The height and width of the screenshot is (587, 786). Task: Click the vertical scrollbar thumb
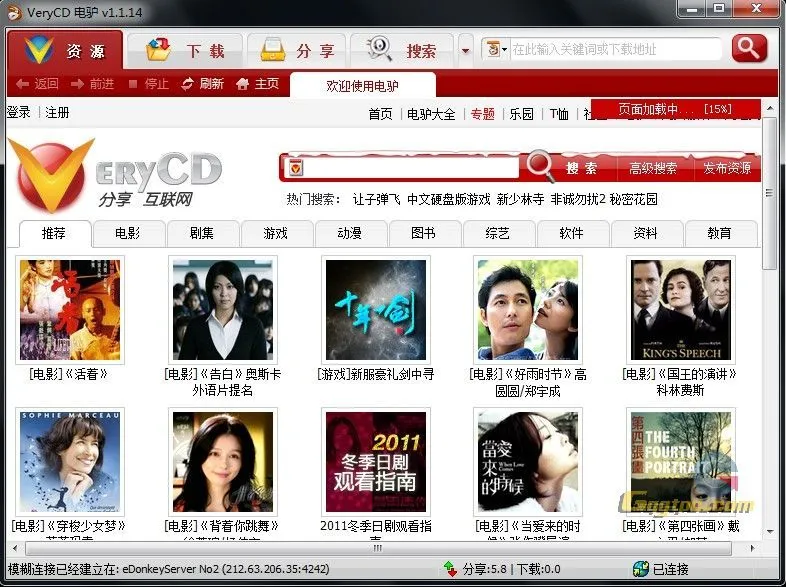click(769, 193)
